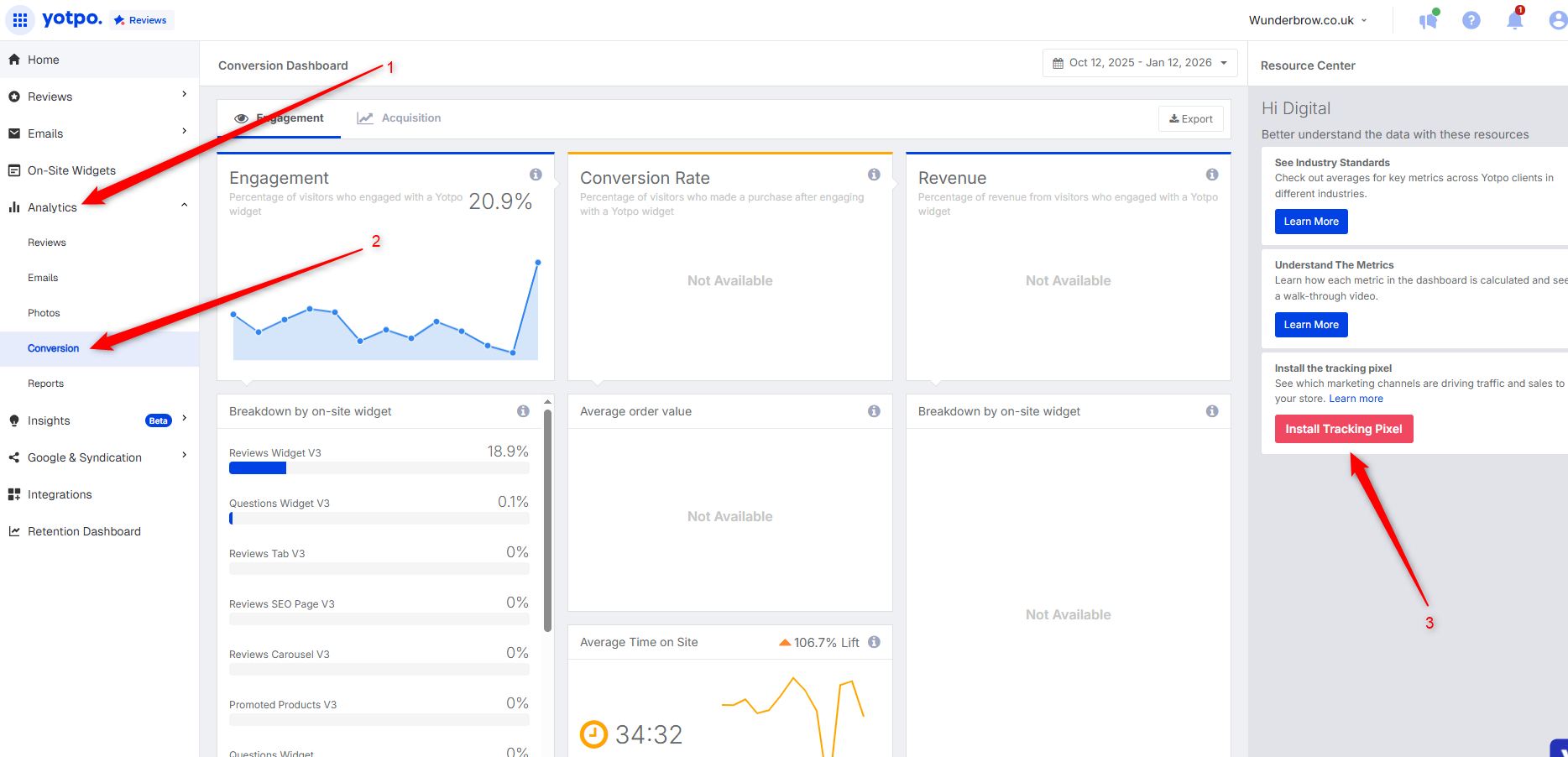Image resolution: width=1568 pixels, height=757 pixels.
Task: Click the Install Tracking Pixel button
Action: tap(1344, 429)
